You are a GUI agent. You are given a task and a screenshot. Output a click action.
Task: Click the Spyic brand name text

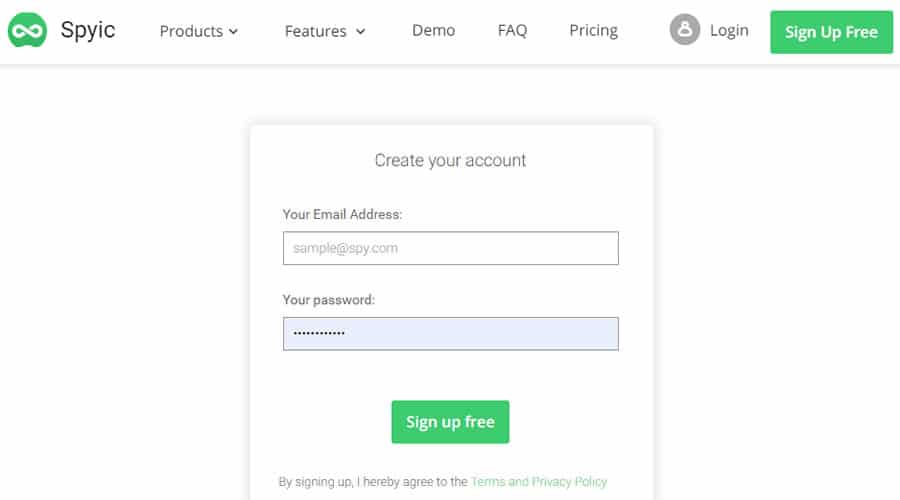pos(88,31)
